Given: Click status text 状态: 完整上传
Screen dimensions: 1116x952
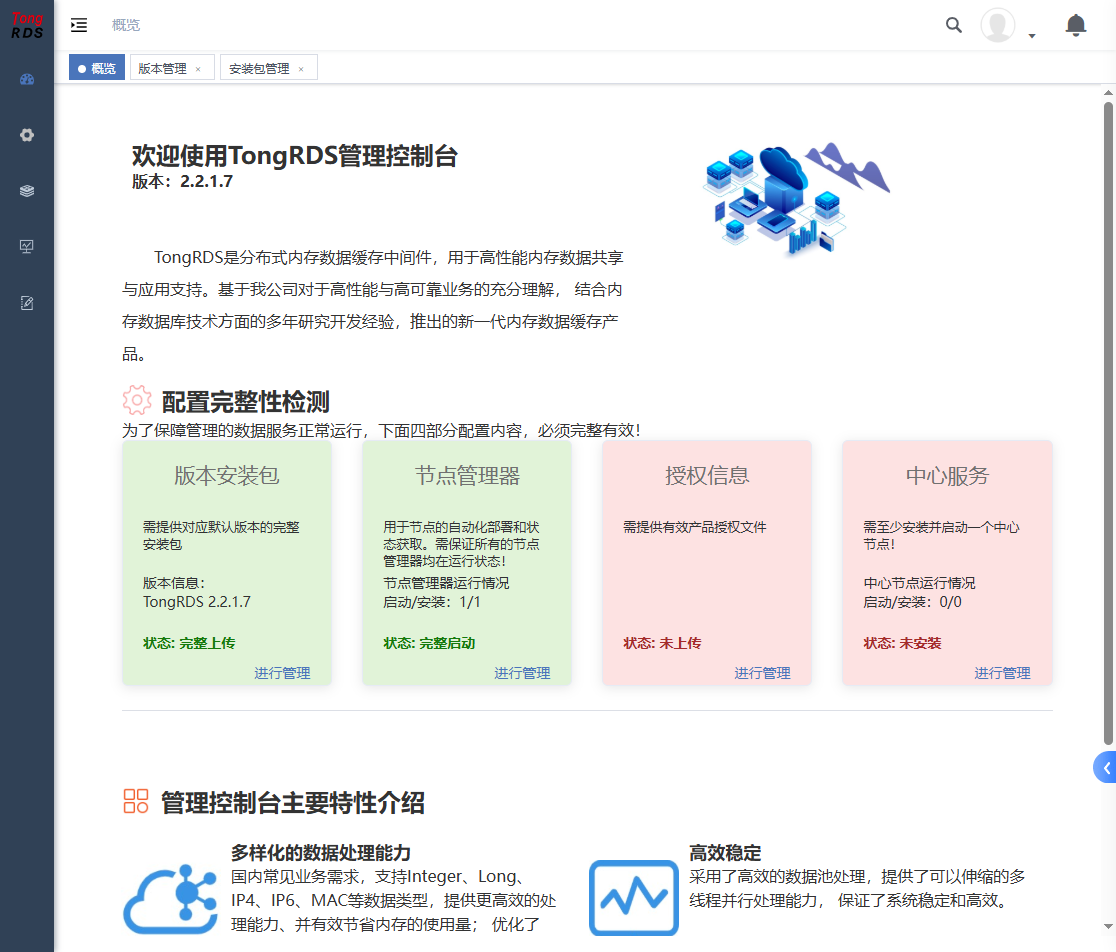Looking at the screenshot, I should pyautogui.click(x=189, y=643).
